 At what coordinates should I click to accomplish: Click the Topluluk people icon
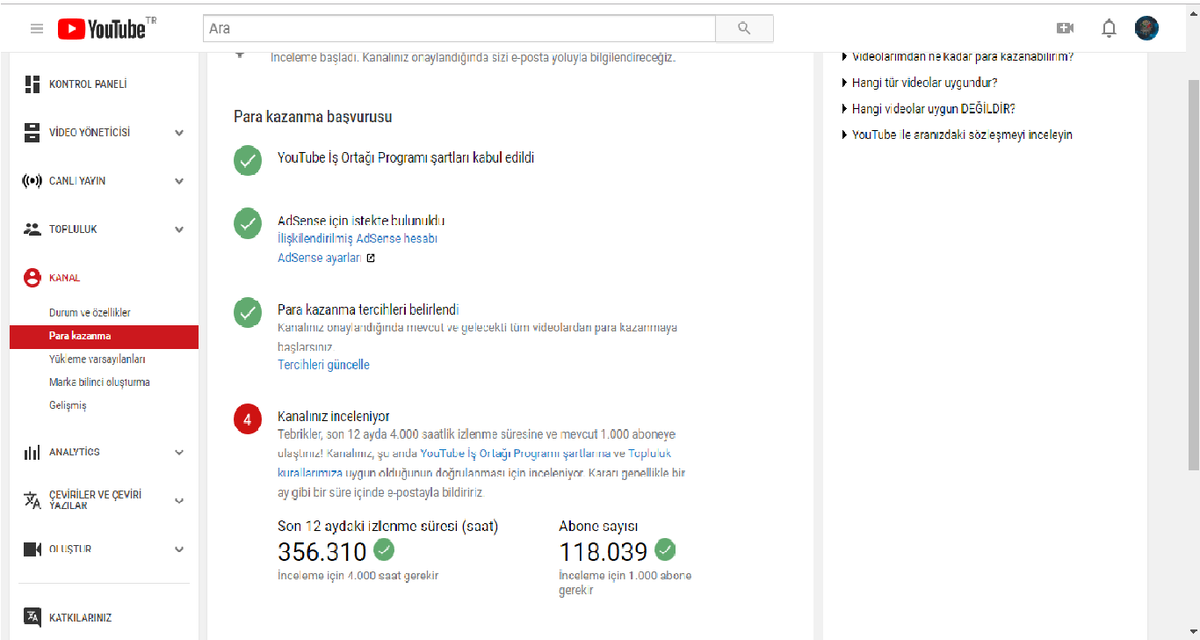pyautogui.click(x=31, y=229)
